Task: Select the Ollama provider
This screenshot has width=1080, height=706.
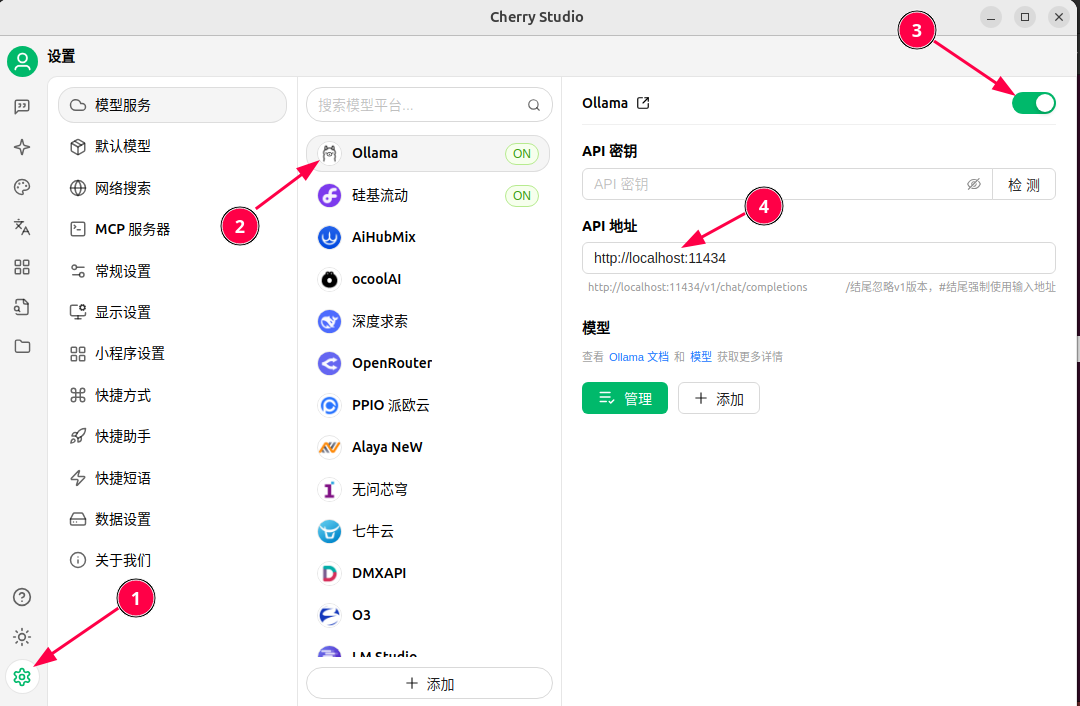Action: [428, 153]
